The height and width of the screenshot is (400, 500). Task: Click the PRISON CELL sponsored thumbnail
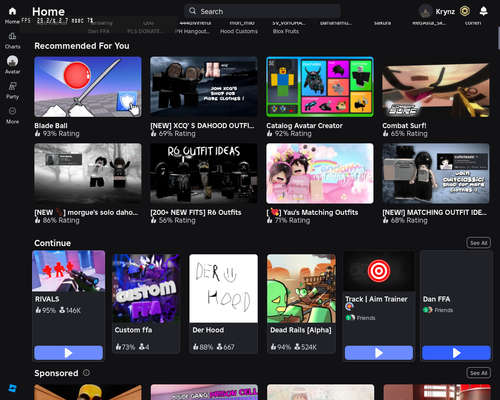[x=204, y=392]
